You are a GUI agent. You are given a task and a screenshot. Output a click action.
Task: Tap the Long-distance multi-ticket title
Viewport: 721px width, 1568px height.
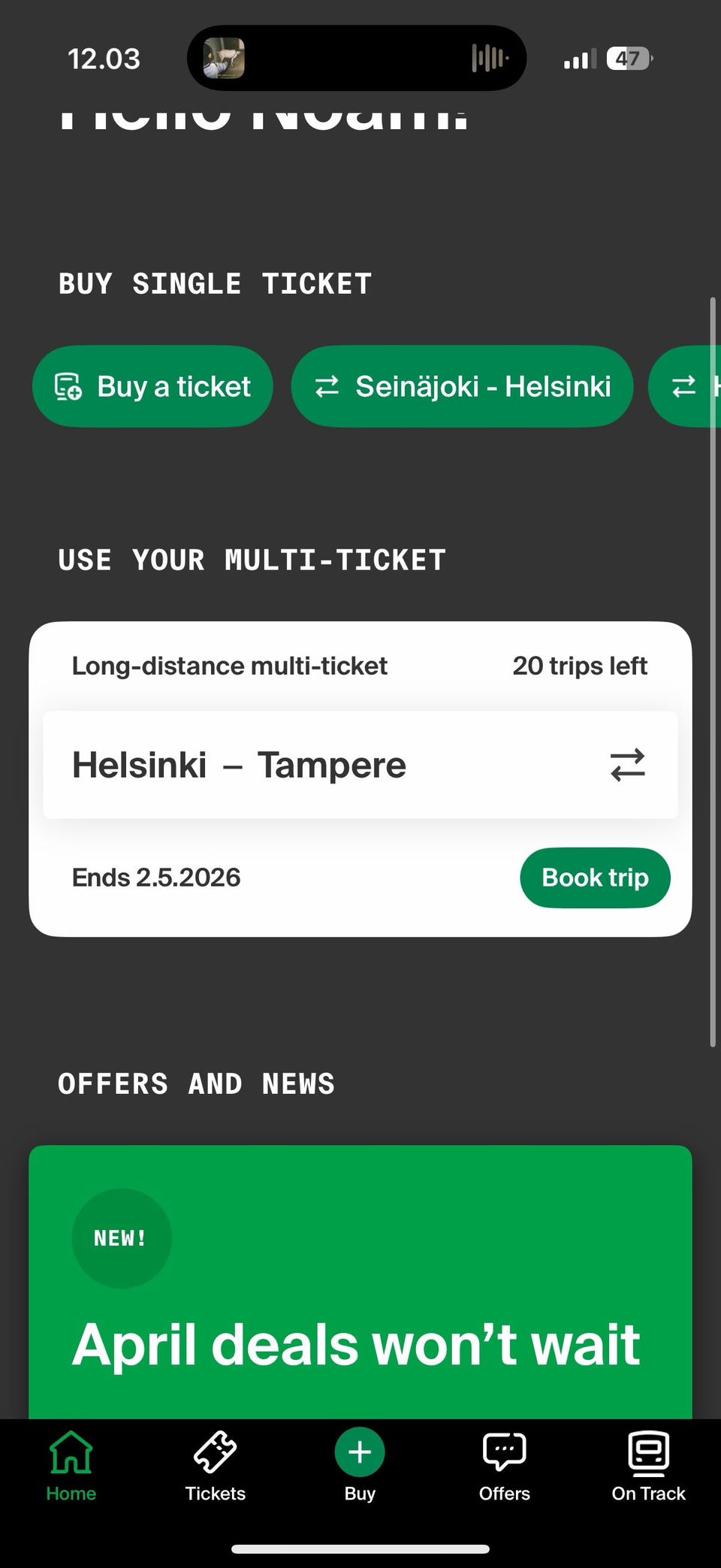click(229, 666)
